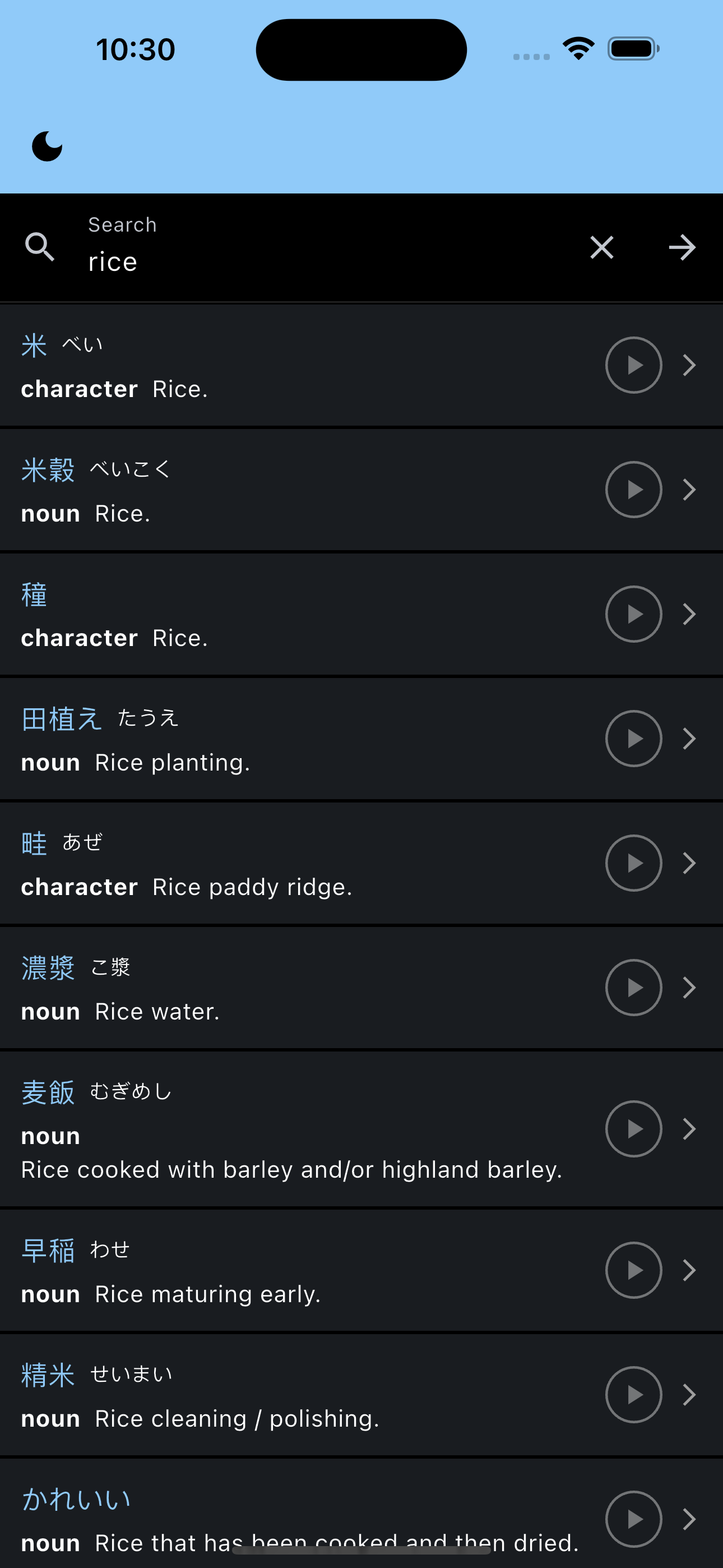Submit the search with the arrow icon
The height and width of the screenshot is (1568, 723).
click(682, 247)
